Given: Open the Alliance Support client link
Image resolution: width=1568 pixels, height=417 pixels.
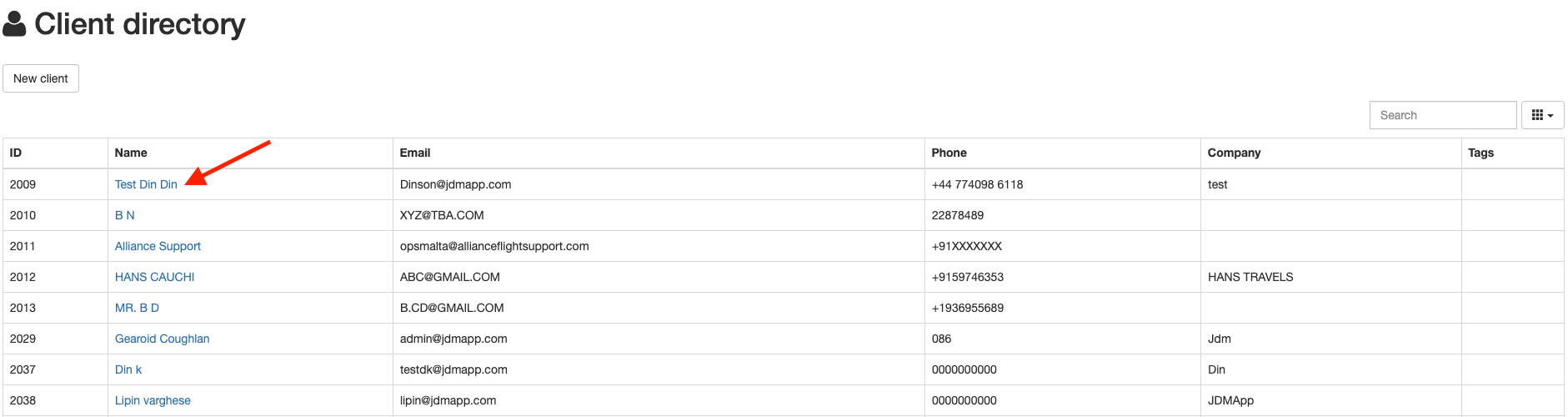Looking at the screenshot, I should tap(158, 246).
